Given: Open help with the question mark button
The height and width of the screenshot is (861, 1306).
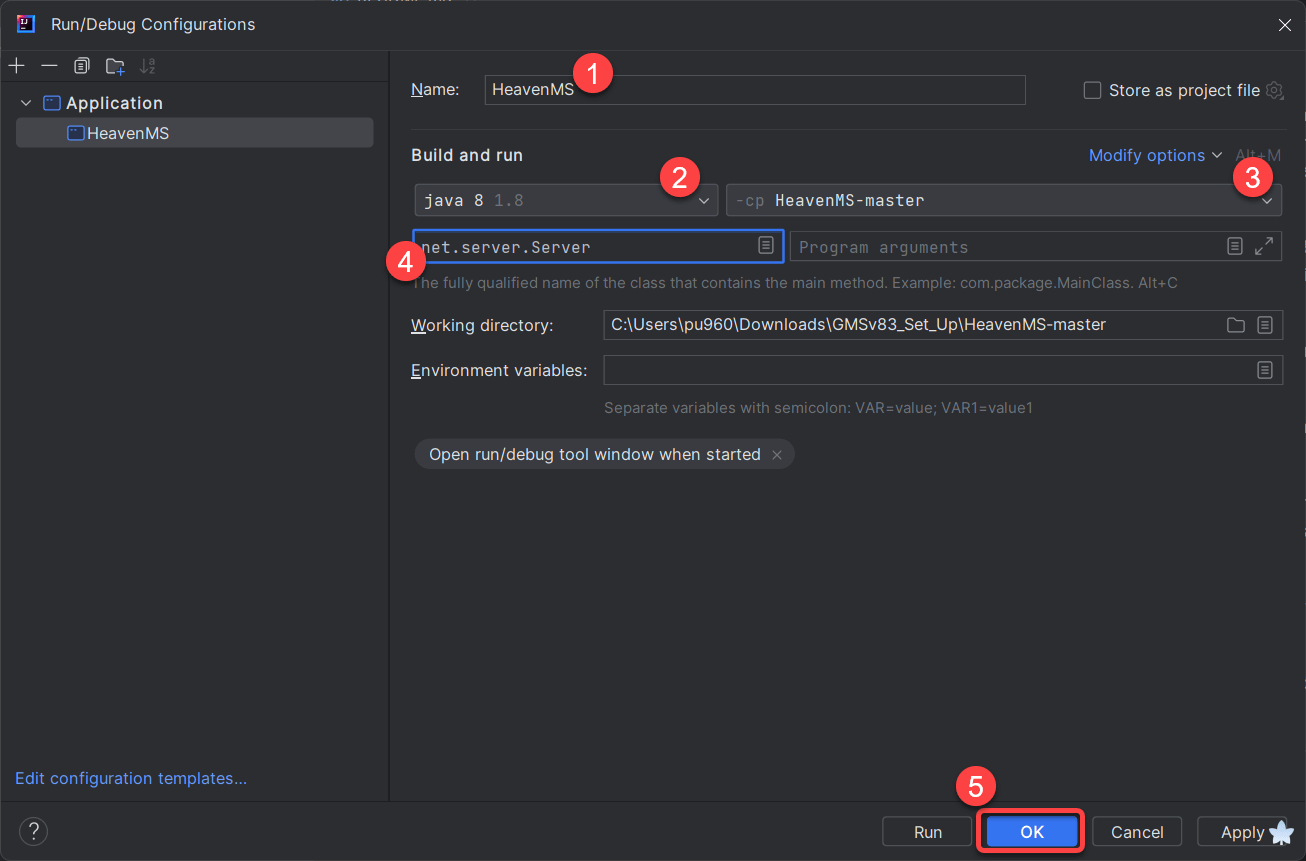Looking at the screenshot, I should click(x=33, y=831).
